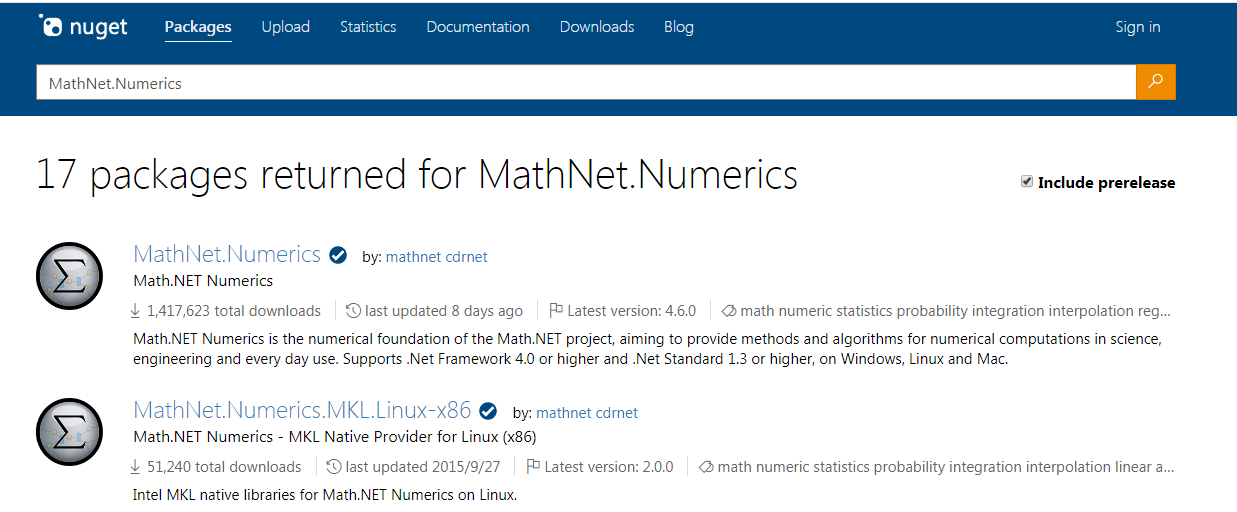Screen dimensions: 1237x512
Task: Click the Sign in link
Action: click(1138, 27)
